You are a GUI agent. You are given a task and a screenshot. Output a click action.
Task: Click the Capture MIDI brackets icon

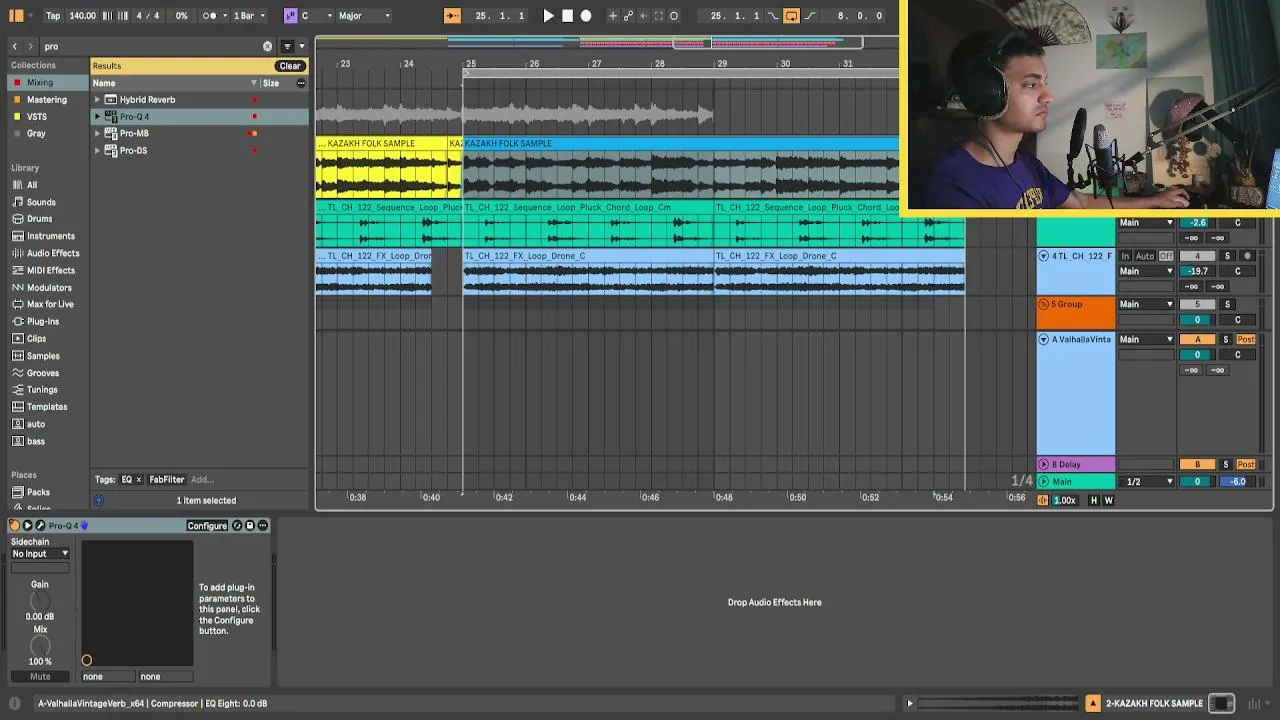pos(659,16)
